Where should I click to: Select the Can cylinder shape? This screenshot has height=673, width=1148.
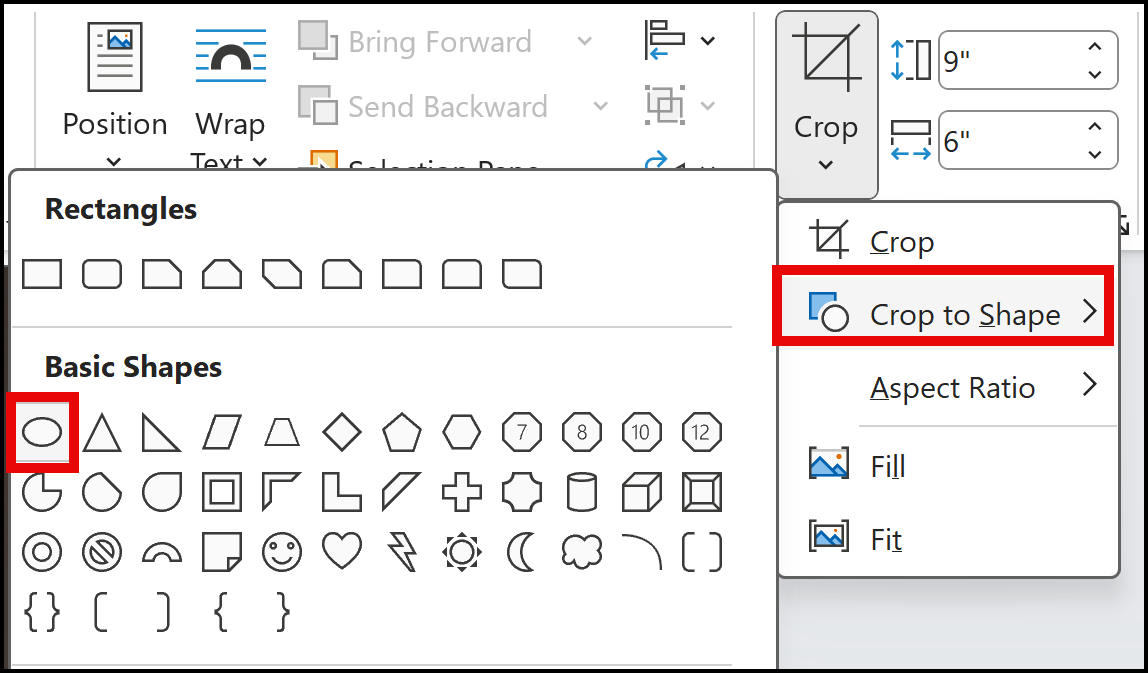582,492
